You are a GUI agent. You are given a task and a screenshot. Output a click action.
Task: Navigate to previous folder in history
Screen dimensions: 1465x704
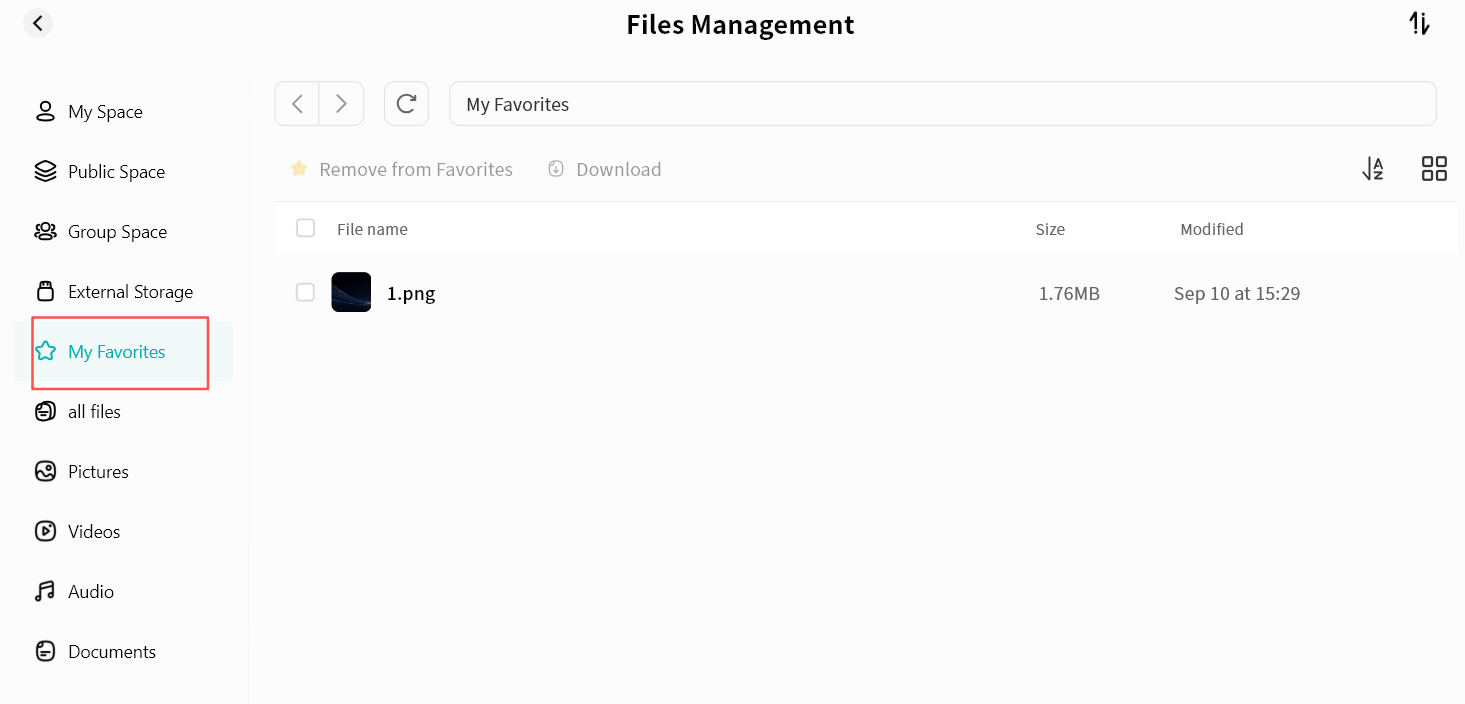[x=297, y=104]
